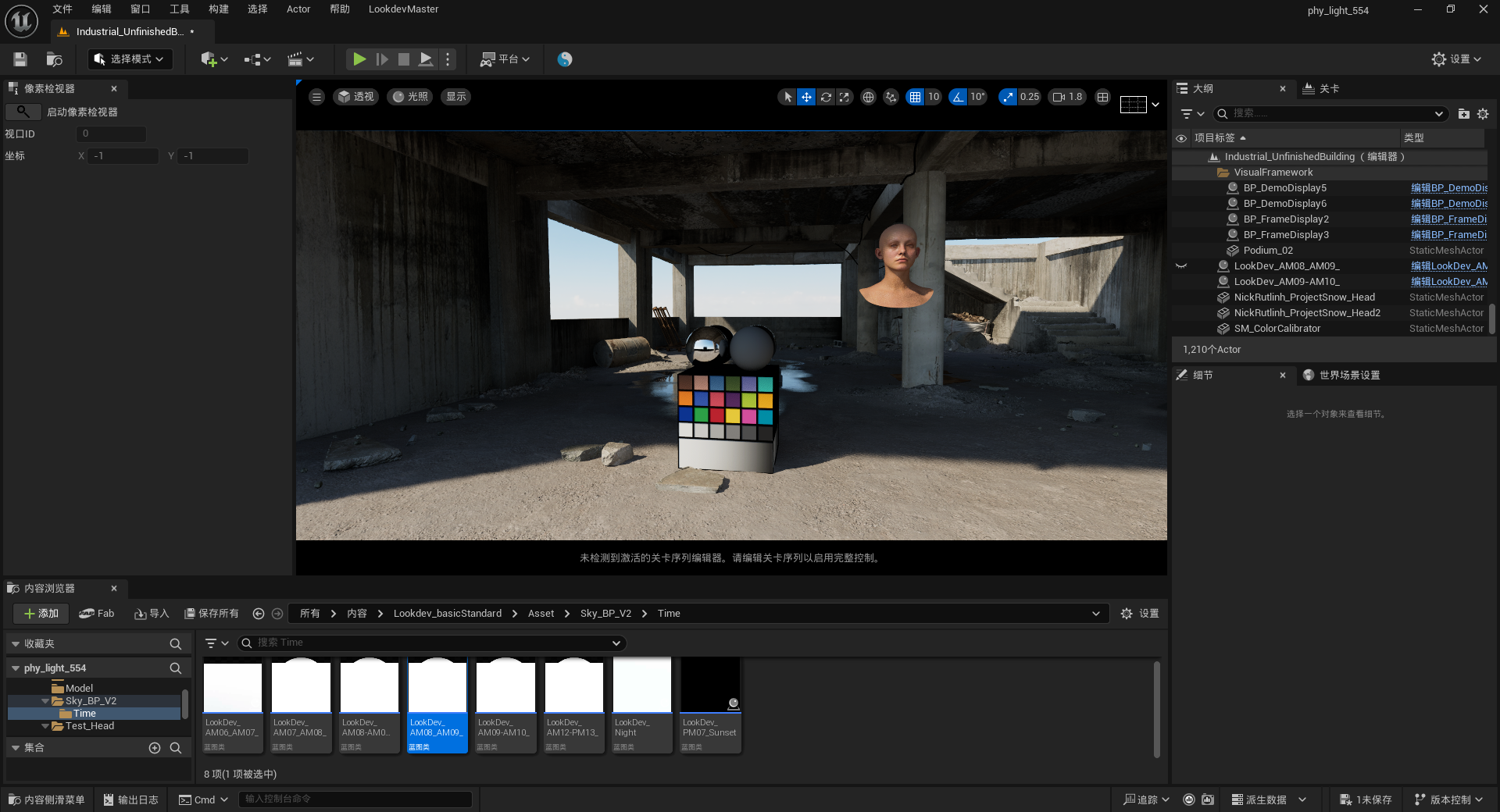Toggle rotation angle snapping
Screen dimensions: 1500x812
click(958, 97)
